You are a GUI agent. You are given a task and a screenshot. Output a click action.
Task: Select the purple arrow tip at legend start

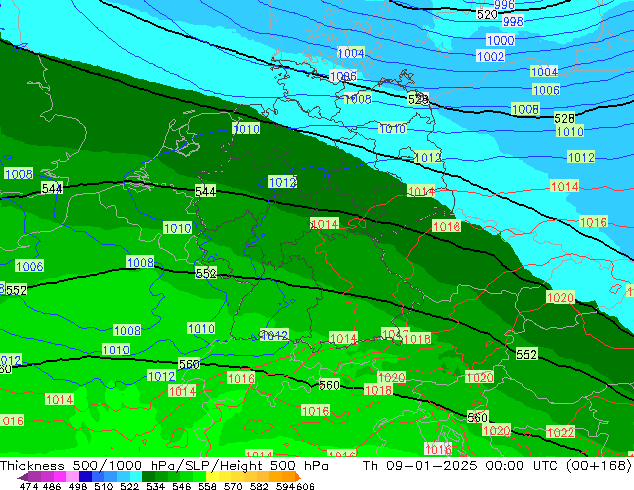[x=23, y=477]
